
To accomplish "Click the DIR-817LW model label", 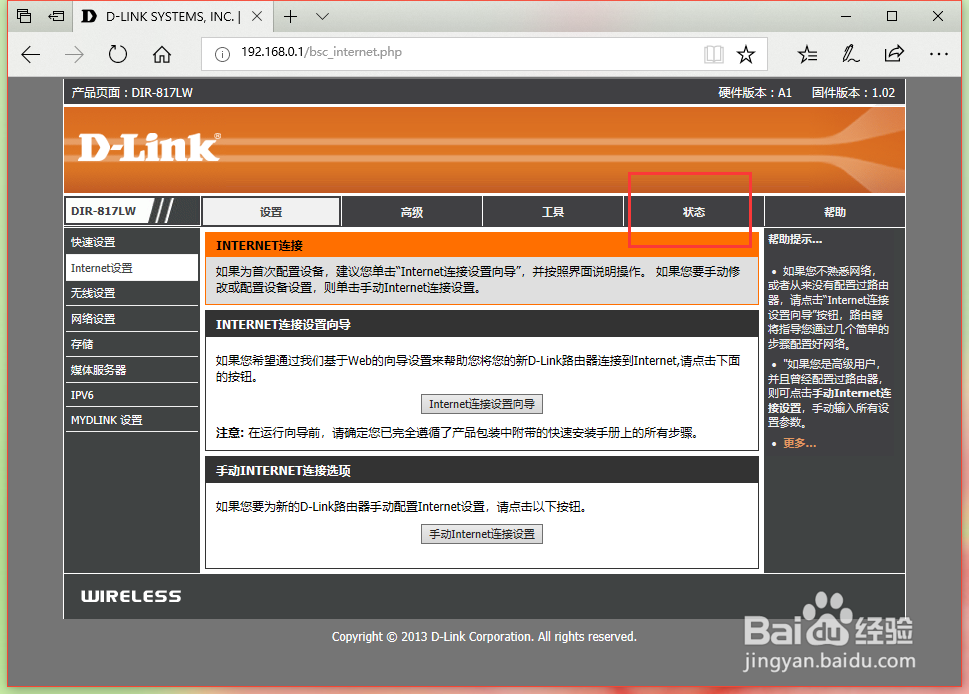I will tap(103, 211).
